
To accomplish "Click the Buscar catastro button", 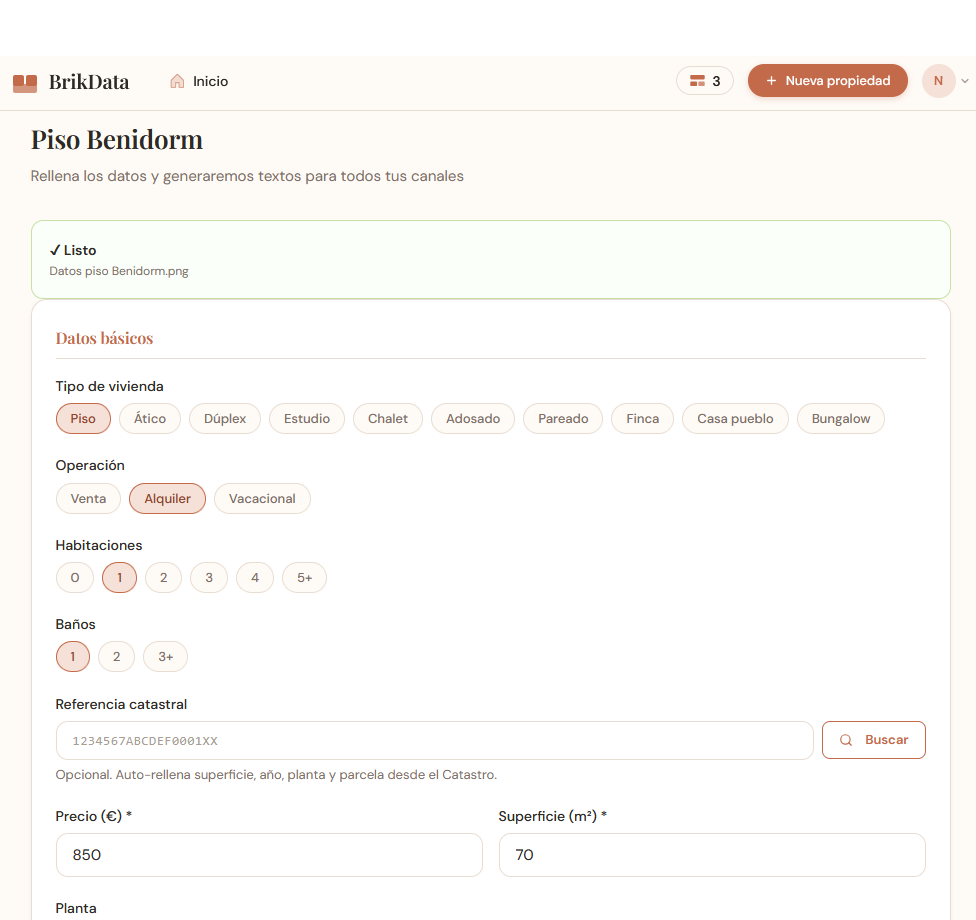I will 873,740.
